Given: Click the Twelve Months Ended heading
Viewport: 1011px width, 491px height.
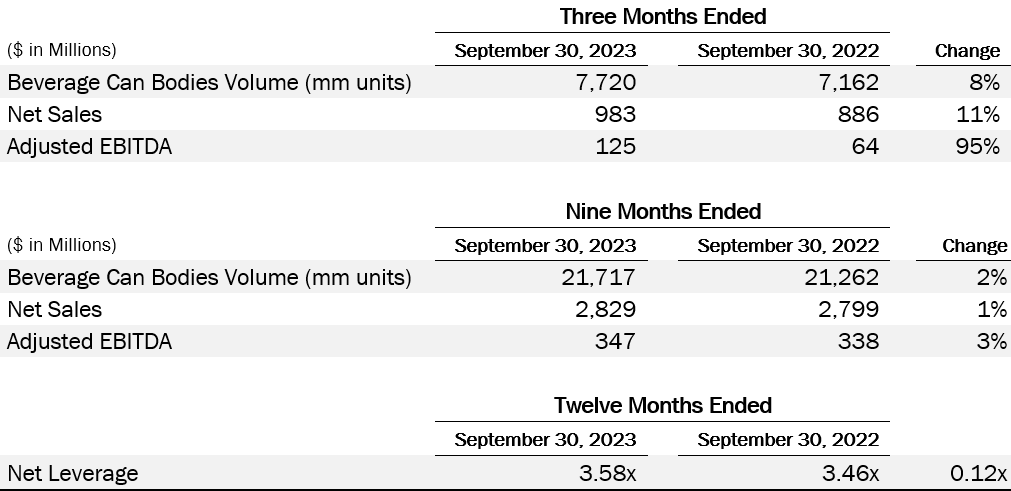Looking at the screenshot, I should 663,405.
